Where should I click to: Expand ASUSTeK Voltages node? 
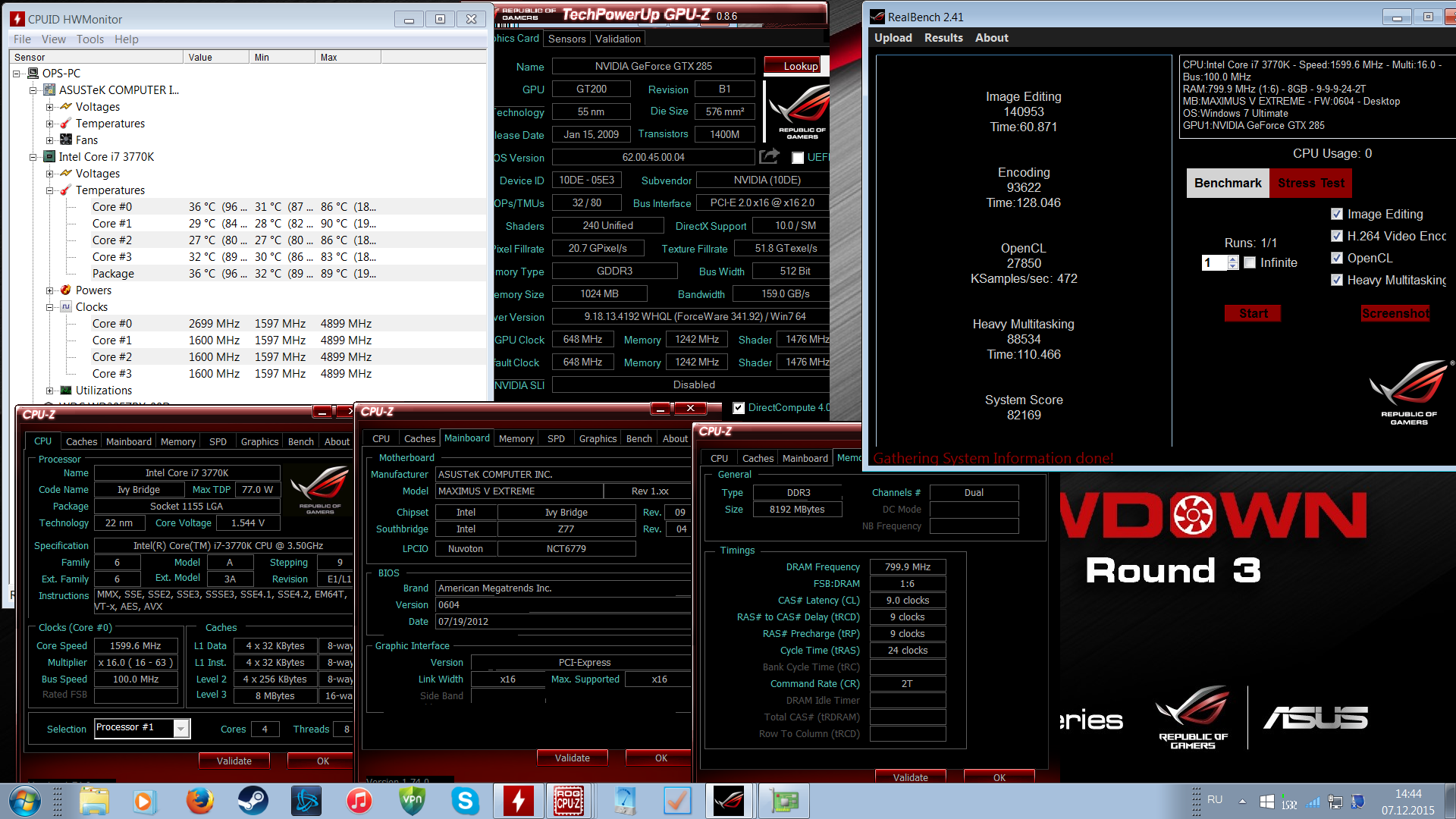(50, 107)
